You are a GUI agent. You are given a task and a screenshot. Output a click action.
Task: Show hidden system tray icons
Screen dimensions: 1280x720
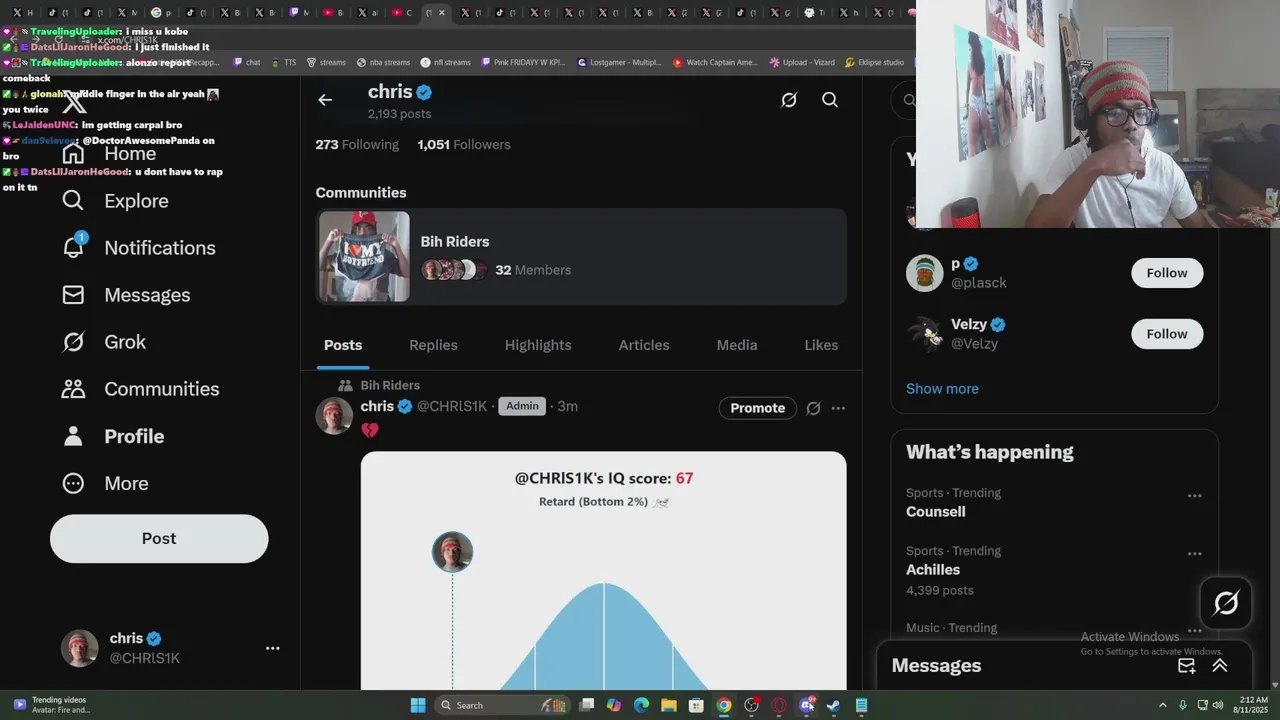click(1163, 705)
